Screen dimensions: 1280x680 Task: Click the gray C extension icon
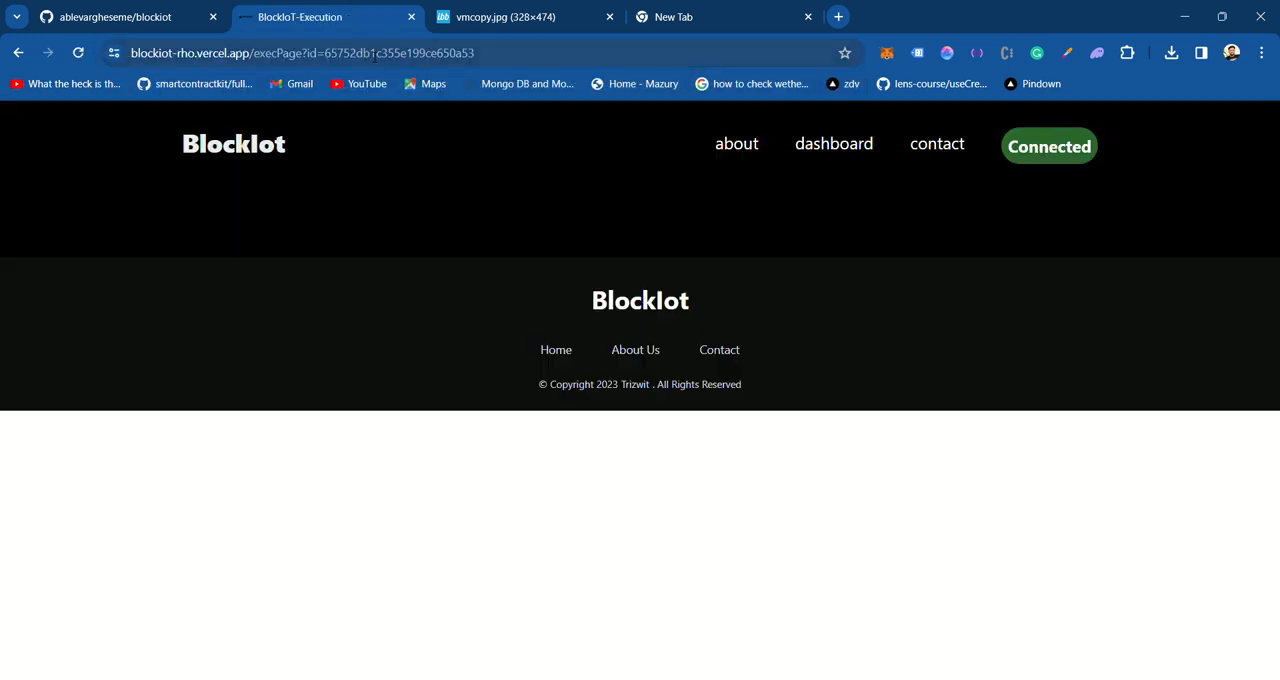(x=1007, y=53)
